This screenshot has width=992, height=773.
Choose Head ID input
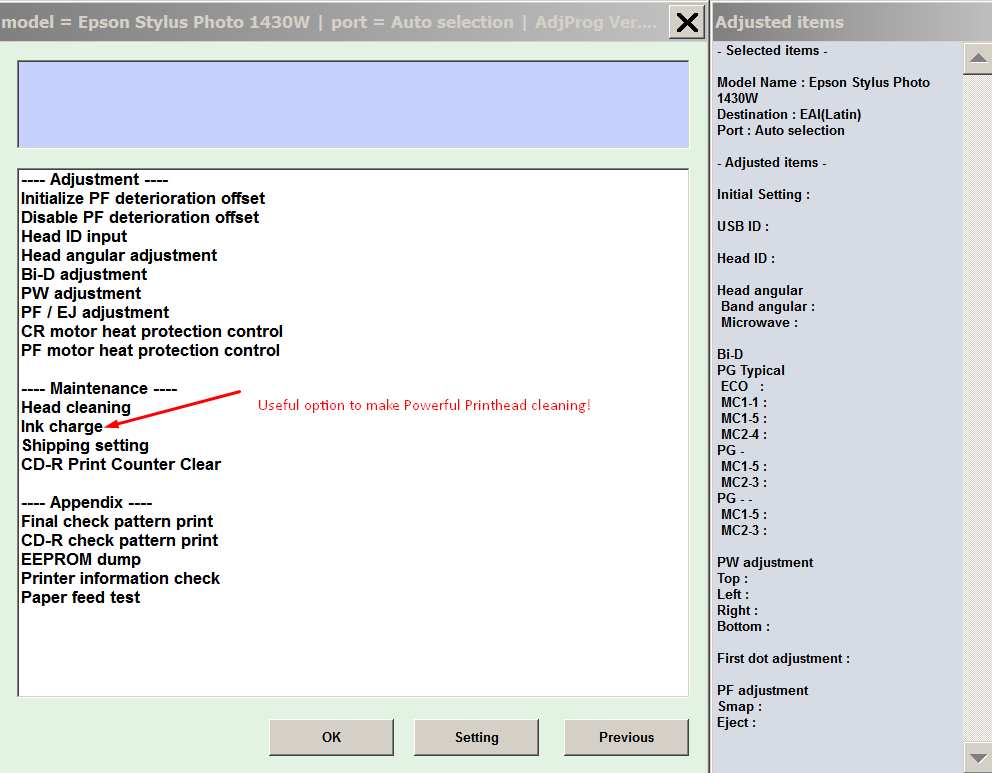(x=74, y=237)
